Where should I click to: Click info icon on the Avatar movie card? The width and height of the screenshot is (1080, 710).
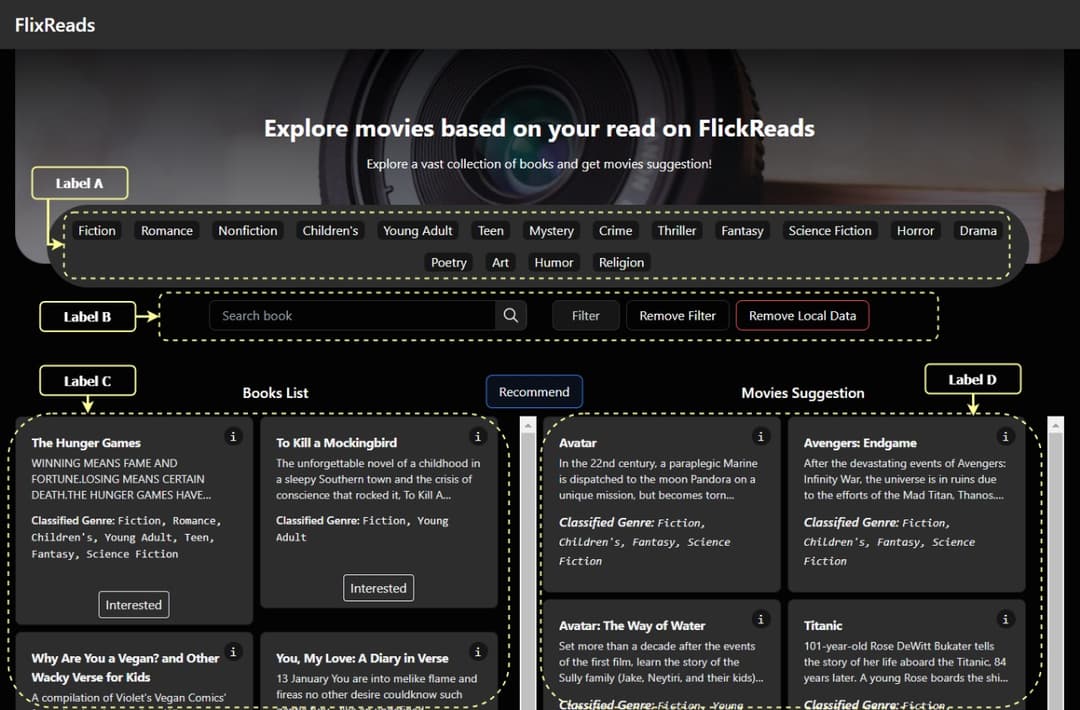pos(761,436)
